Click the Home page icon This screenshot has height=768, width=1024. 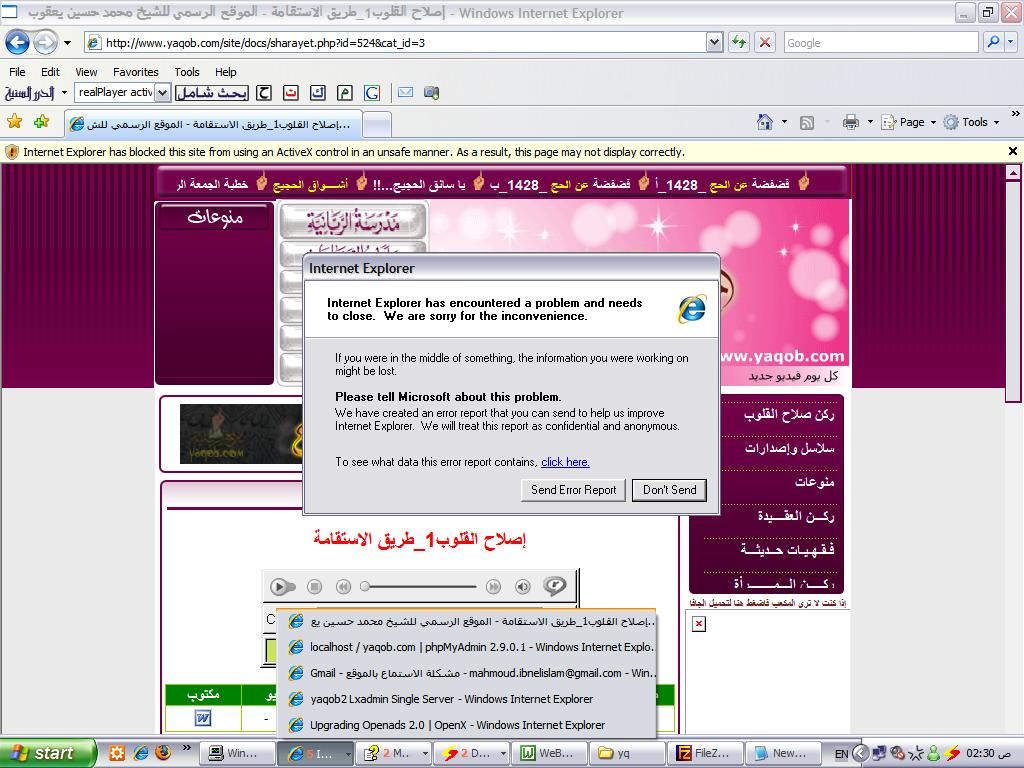point(764,121)
